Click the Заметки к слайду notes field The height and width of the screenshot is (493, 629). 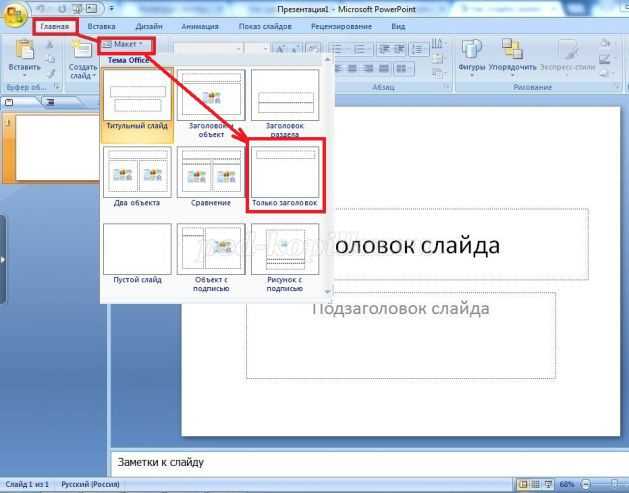click(369, 463)
